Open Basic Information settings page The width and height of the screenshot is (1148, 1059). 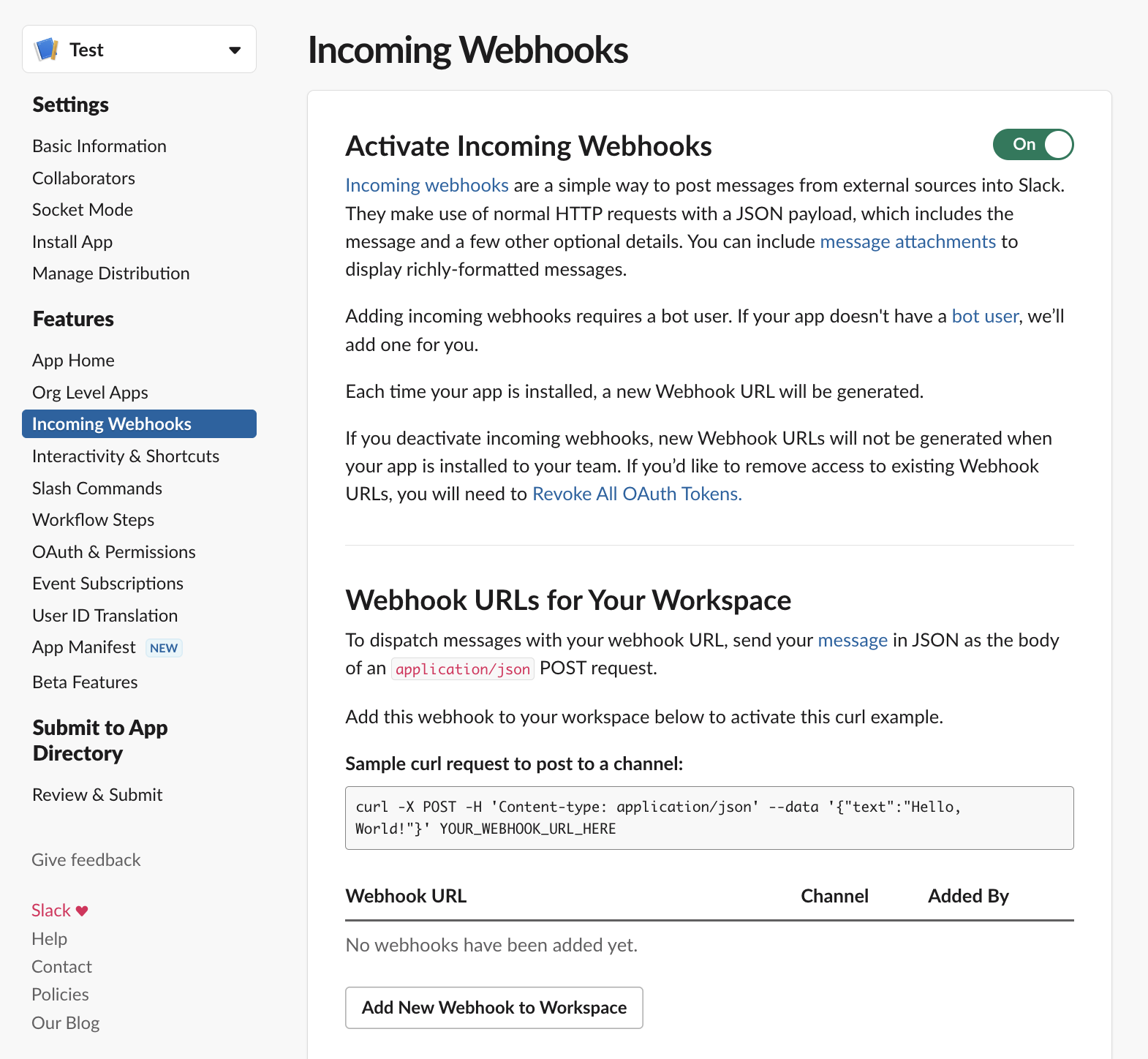[x=99, y=146]
